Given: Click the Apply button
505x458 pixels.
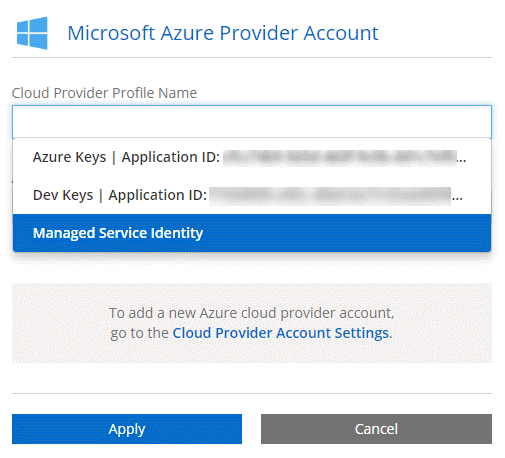Looking at the screenshot, I should (x=127, y=429).
